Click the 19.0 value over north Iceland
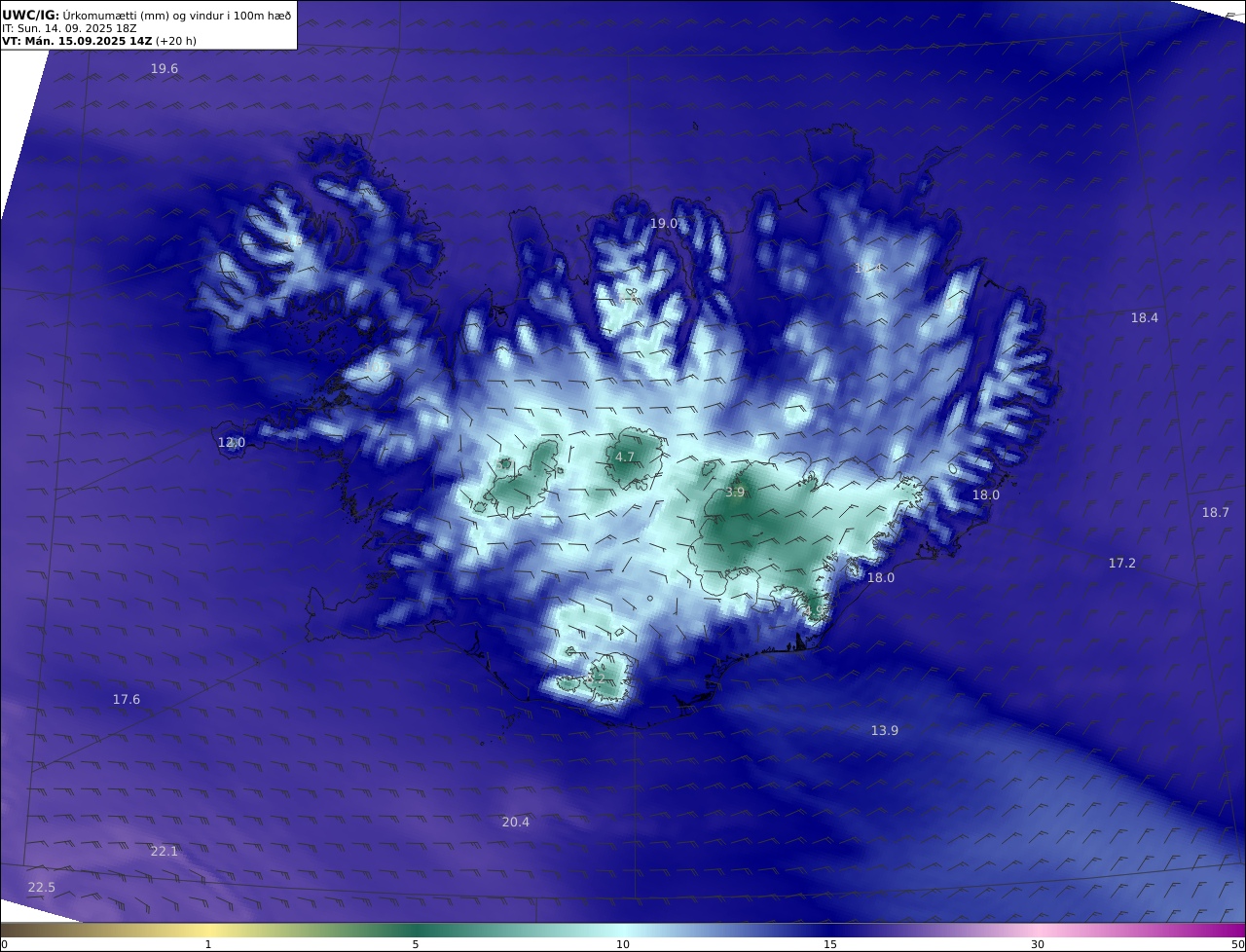This screenshot has width=1246, height=952. click(664, 224)
